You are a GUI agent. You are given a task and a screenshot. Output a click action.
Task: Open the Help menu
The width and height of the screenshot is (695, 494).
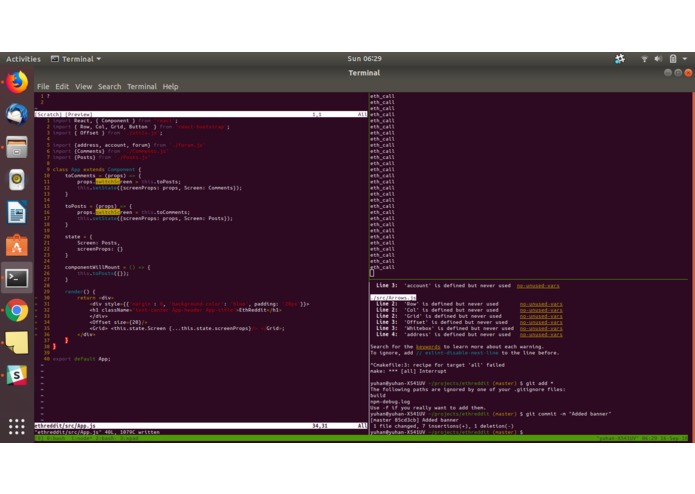170,86
